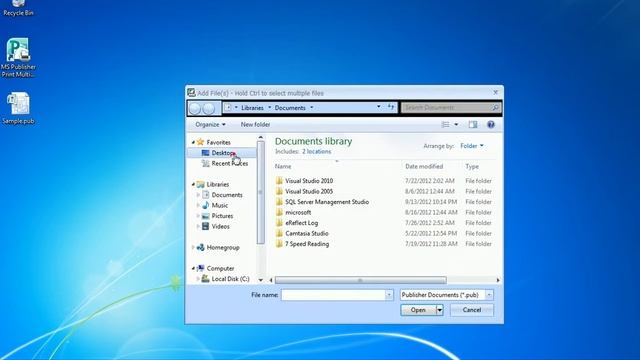Open Recent Places in Favorites
640x360 pixels.
(224, 163)
